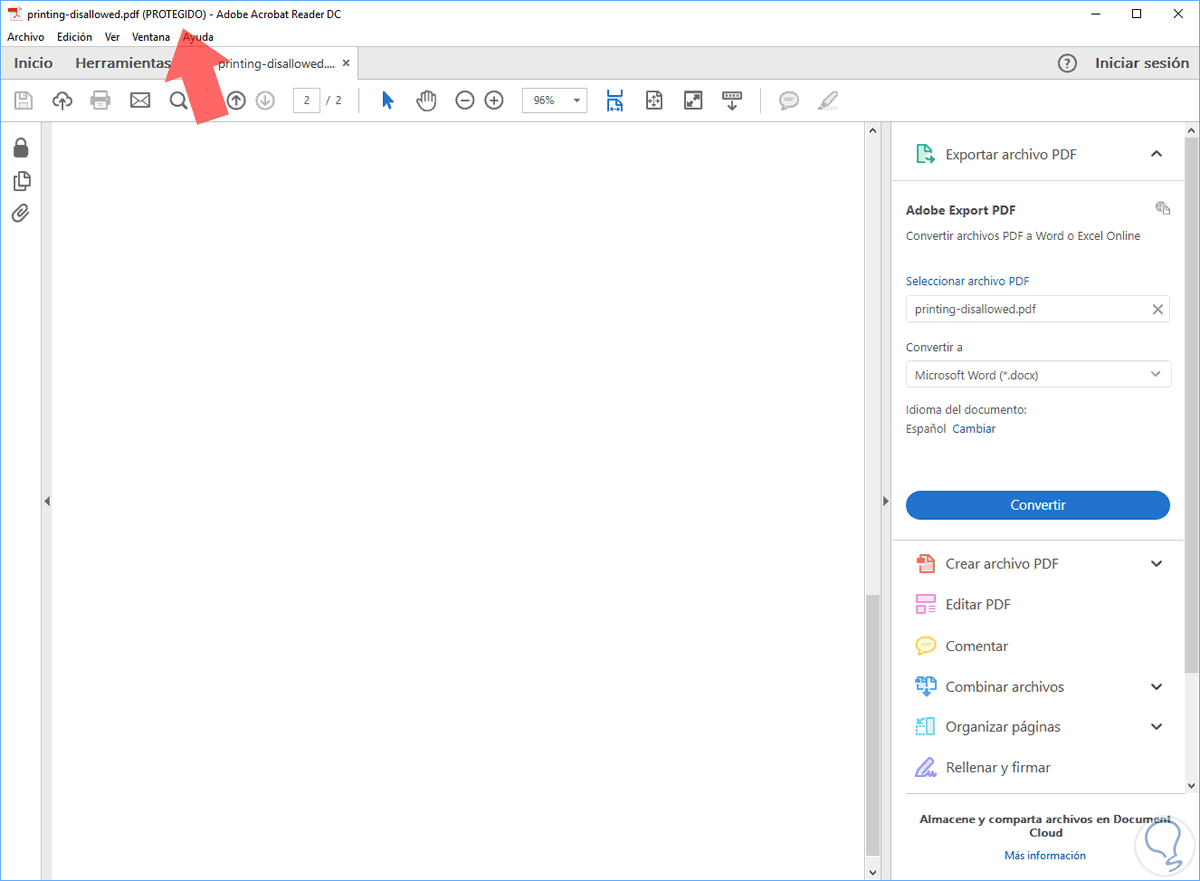Expand the Combinar archivos section
Viewport: 1200px width, 881px height.
[x=1156, y=687]
